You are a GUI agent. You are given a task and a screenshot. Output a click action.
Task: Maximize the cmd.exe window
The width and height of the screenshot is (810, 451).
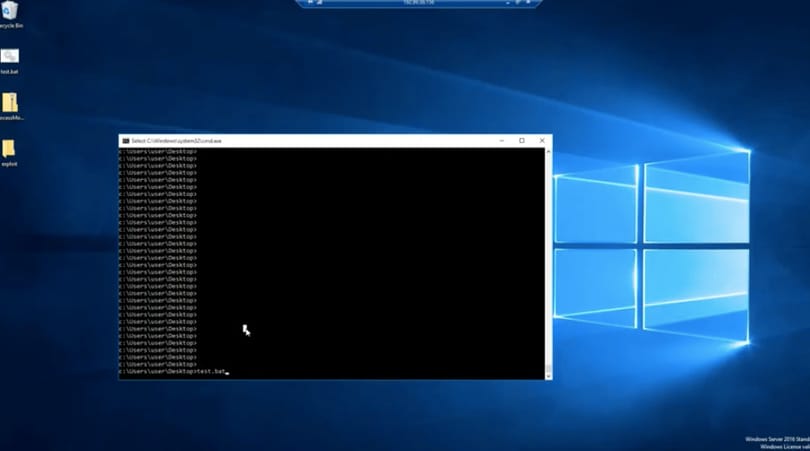pyautogui.click(x=522, y=141)
